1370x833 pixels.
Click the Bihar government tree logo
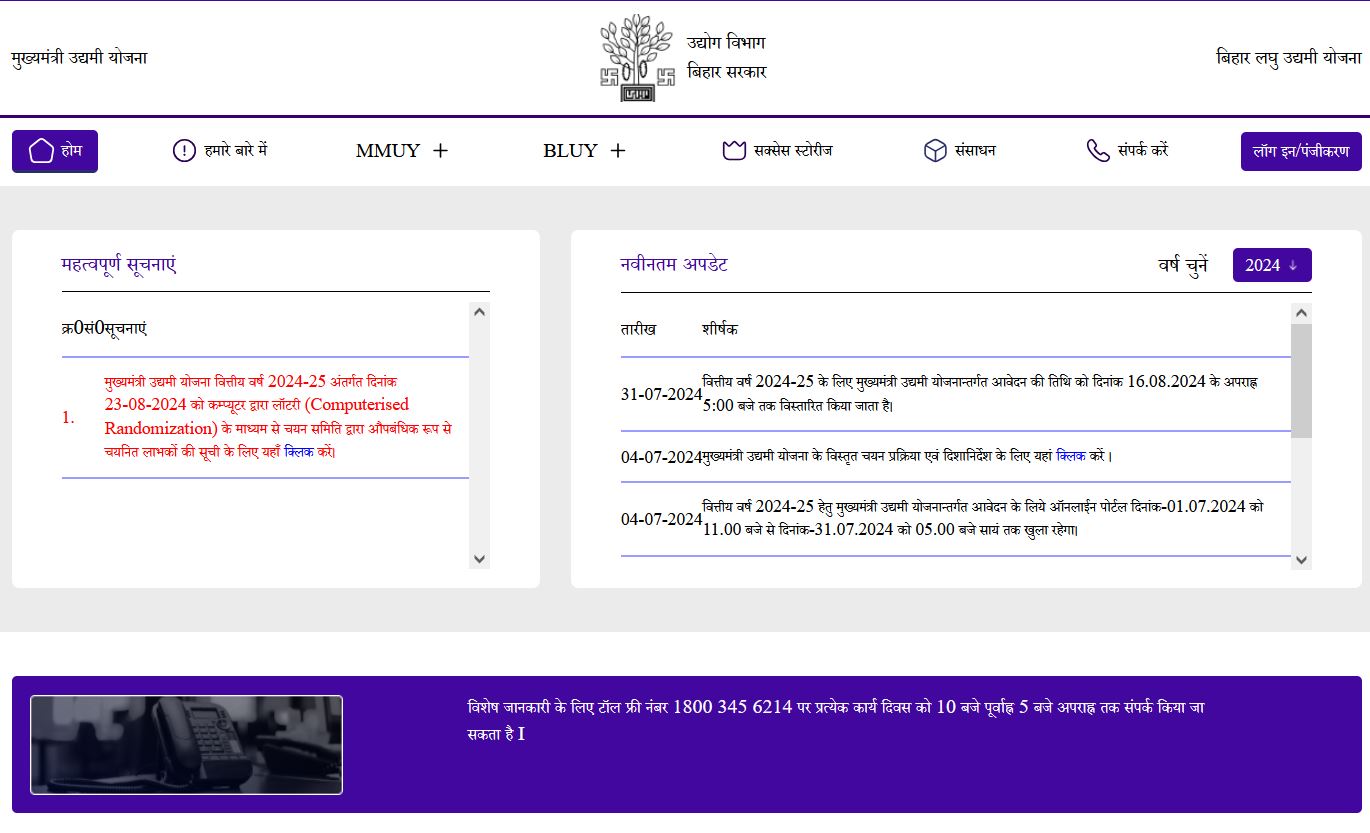[627, 58]
